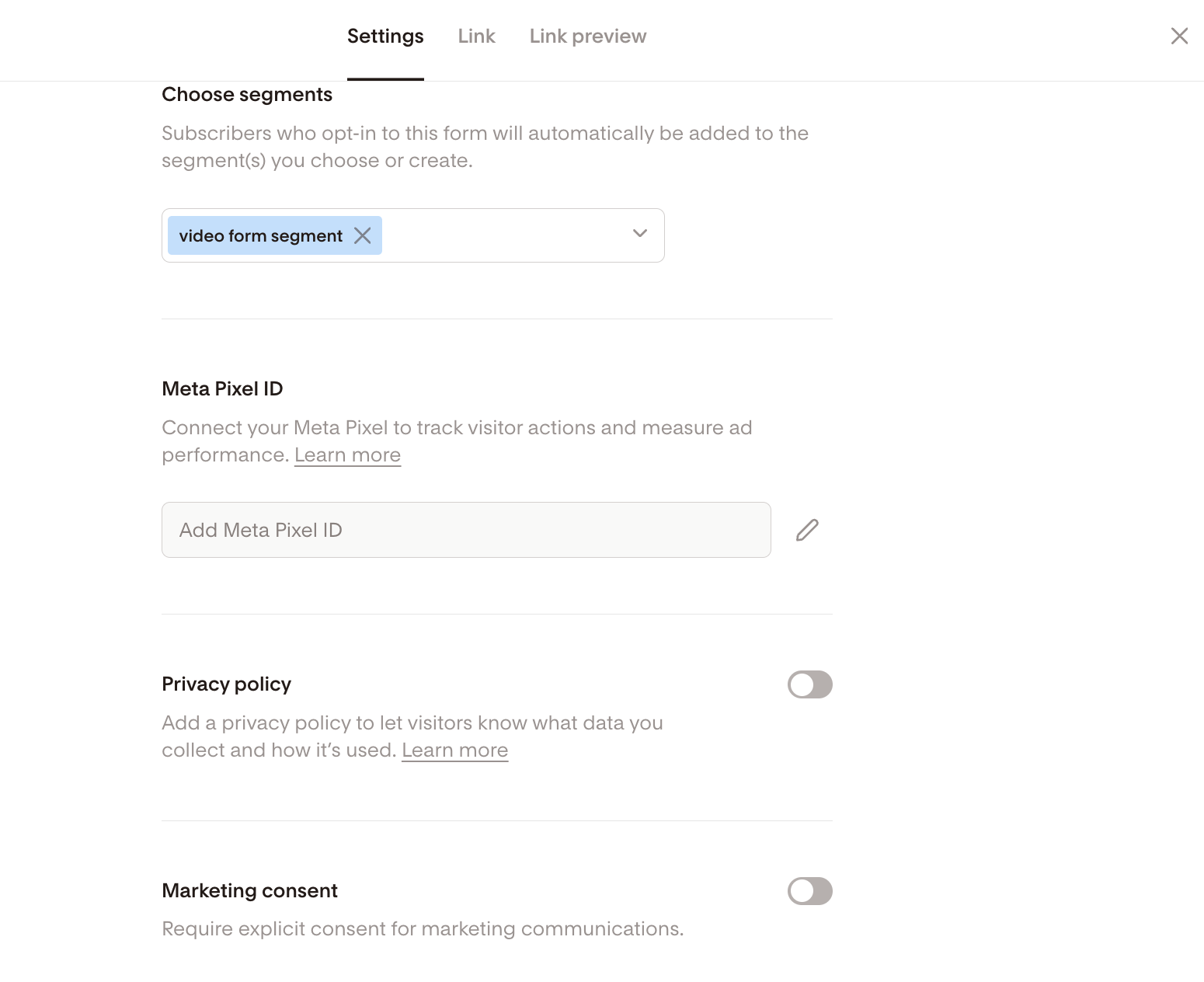Follow the privacy policy Learn more link

454,750
